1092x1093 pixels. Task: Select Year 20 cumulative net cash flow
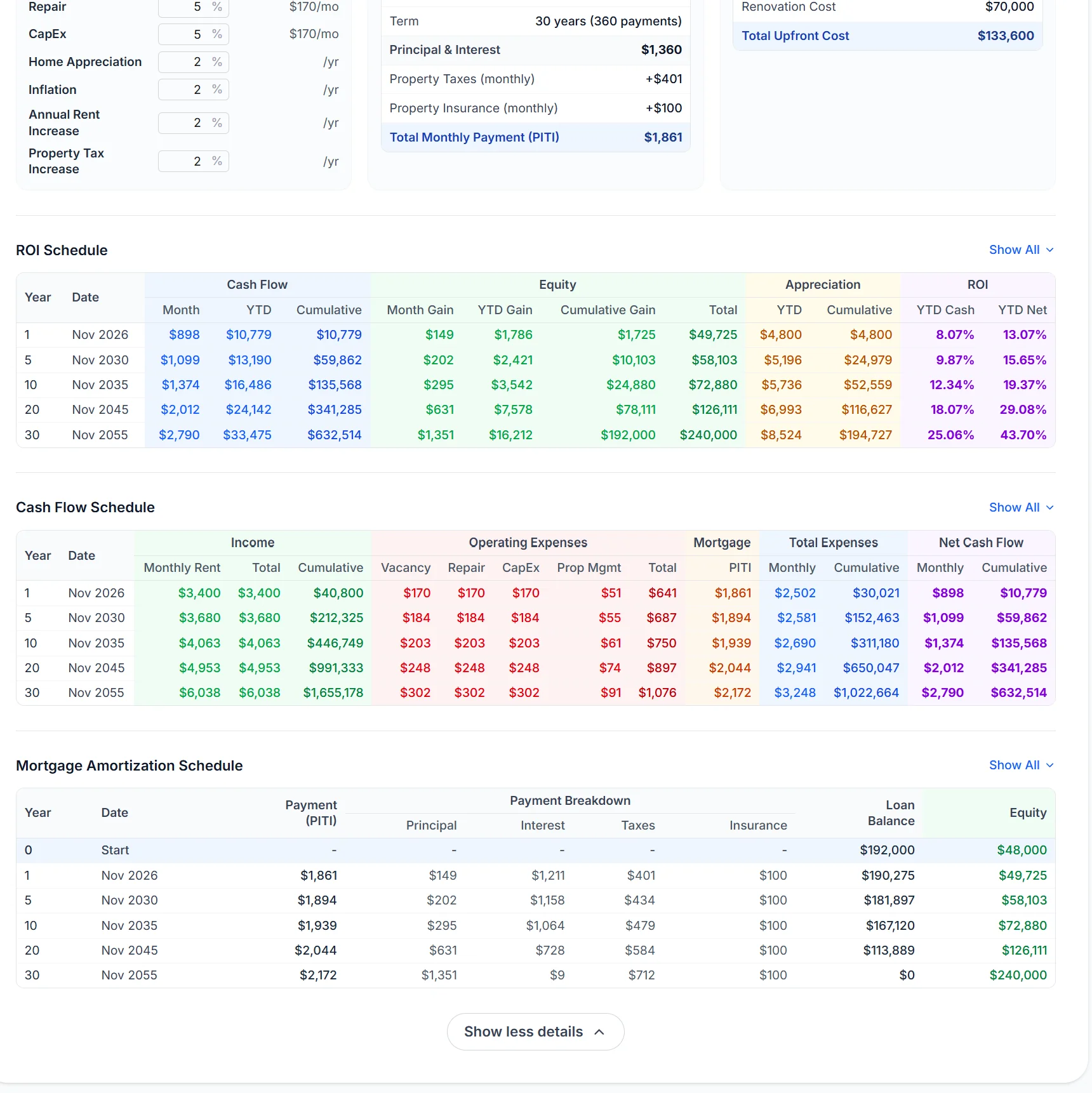pos(1018,668)
